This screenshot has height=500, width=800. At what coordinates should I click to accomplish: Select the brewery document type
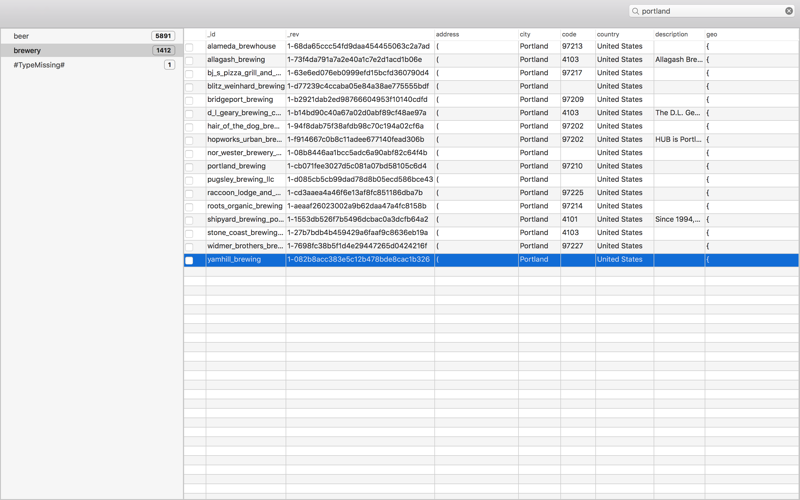click(x=92, y=50)
